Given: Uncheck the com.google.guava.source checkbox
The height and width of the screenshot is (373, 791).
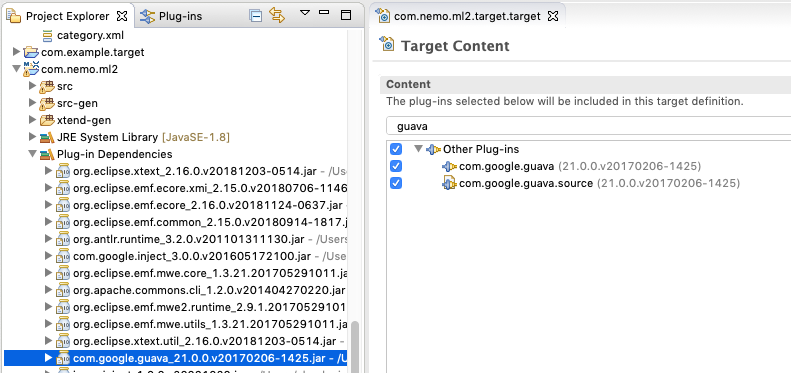Looking at the screenshot, I should 396,183.
